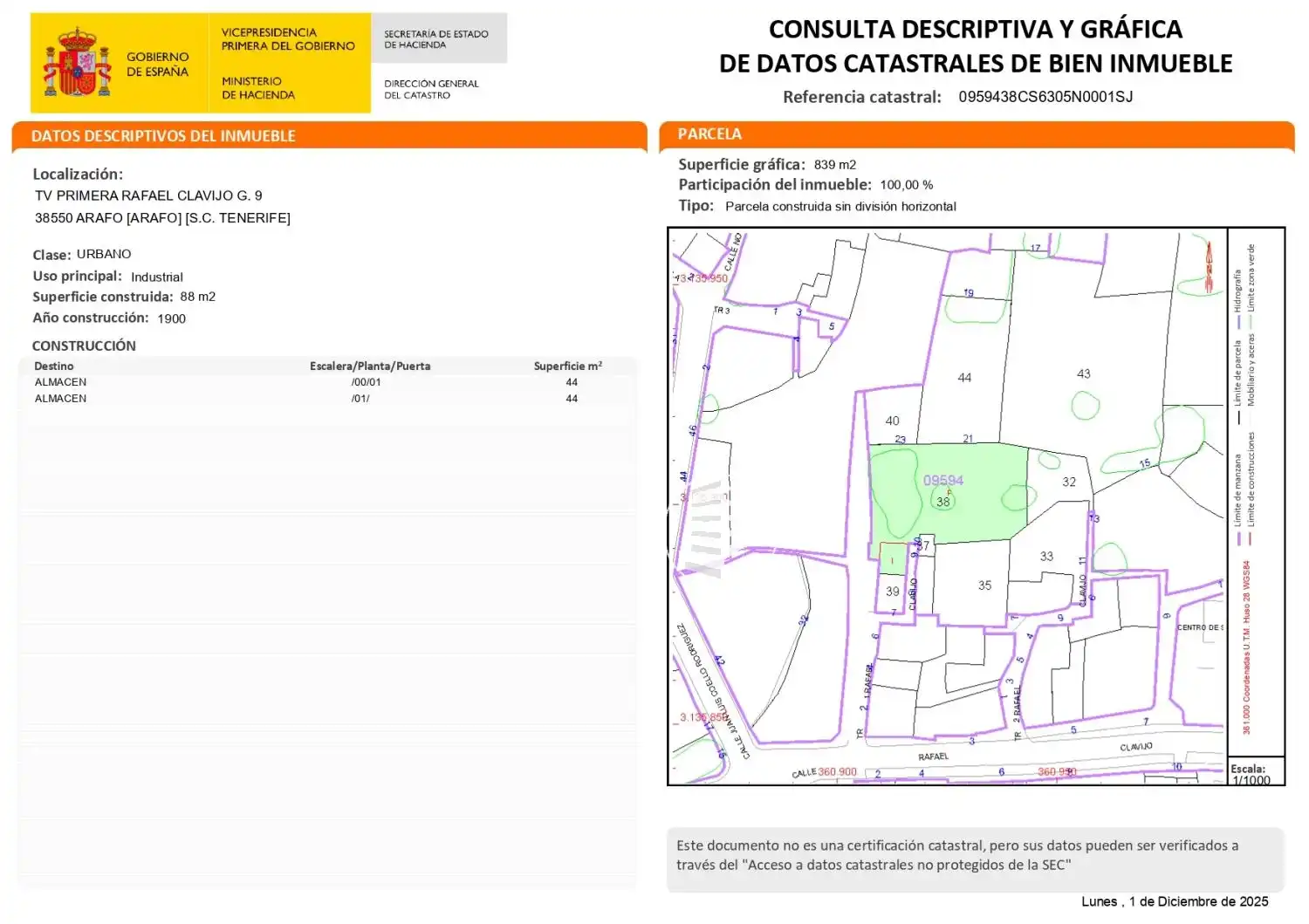This screenshot has height=924, width=1309.
Task: Click the Dirección General del Catastro text
Action: 431,89
